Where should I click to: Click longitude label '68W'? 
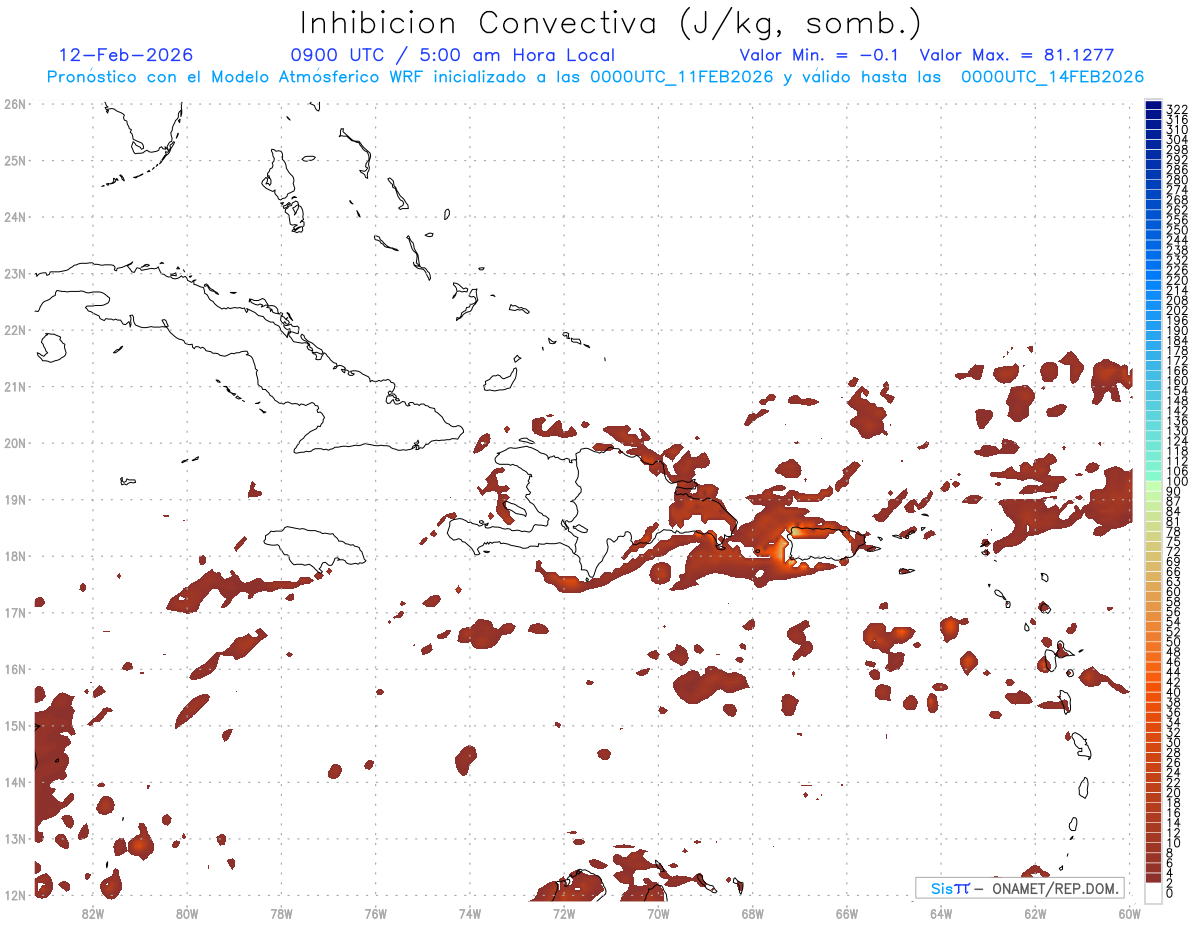pyautogui.click(x=752, y=913)
